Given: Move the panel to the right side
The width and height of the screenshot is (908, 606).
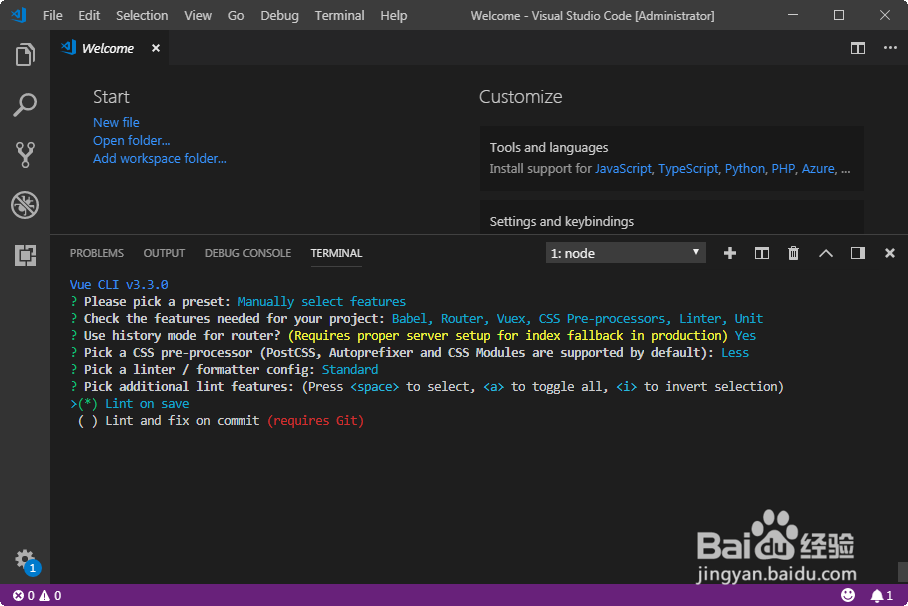Looking at the screenshot, I should pos(858,253).
